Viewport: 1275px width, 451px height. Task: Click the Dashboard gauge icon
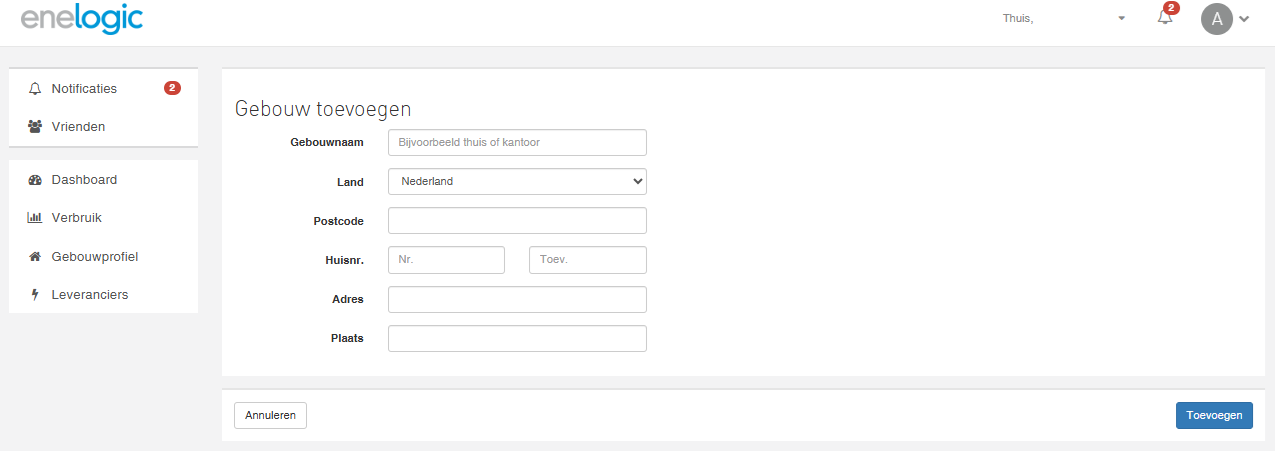pyautogui.click(x=35, y=180)
